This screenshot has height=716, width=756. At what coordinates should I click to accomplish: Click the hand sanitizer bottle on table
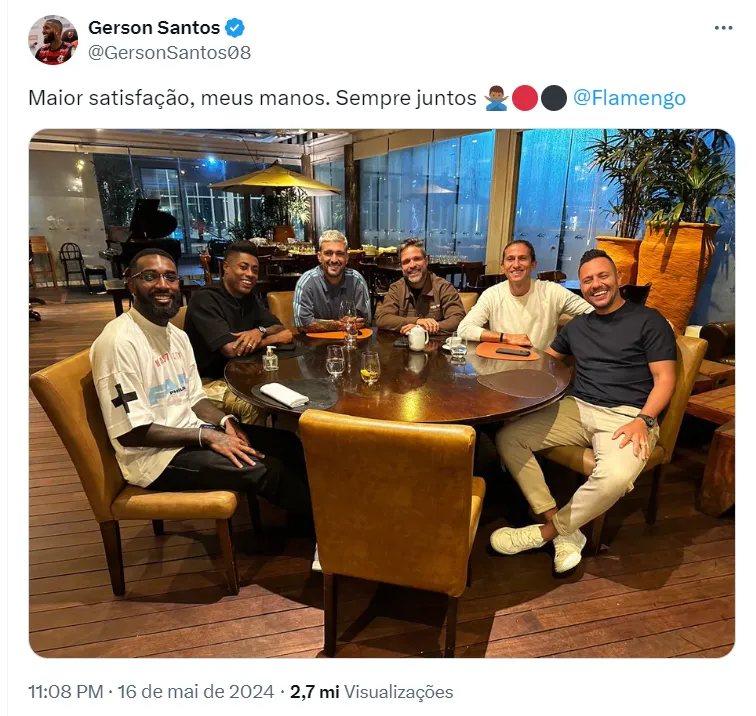click(x=271, y=359)
